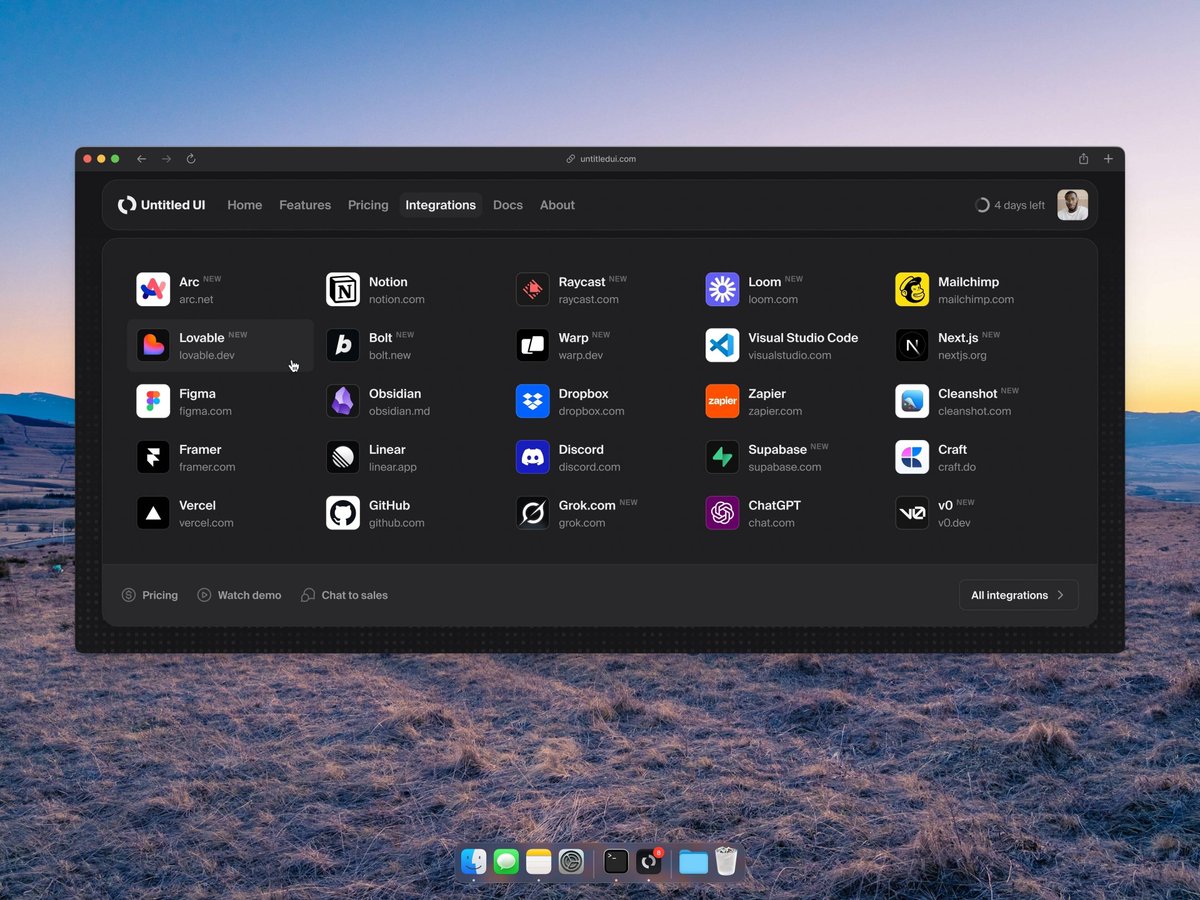Click the Lovable heart icon
Image resolution: width=1200 pixels, height=900 pixels.
(x=153, y=346)
